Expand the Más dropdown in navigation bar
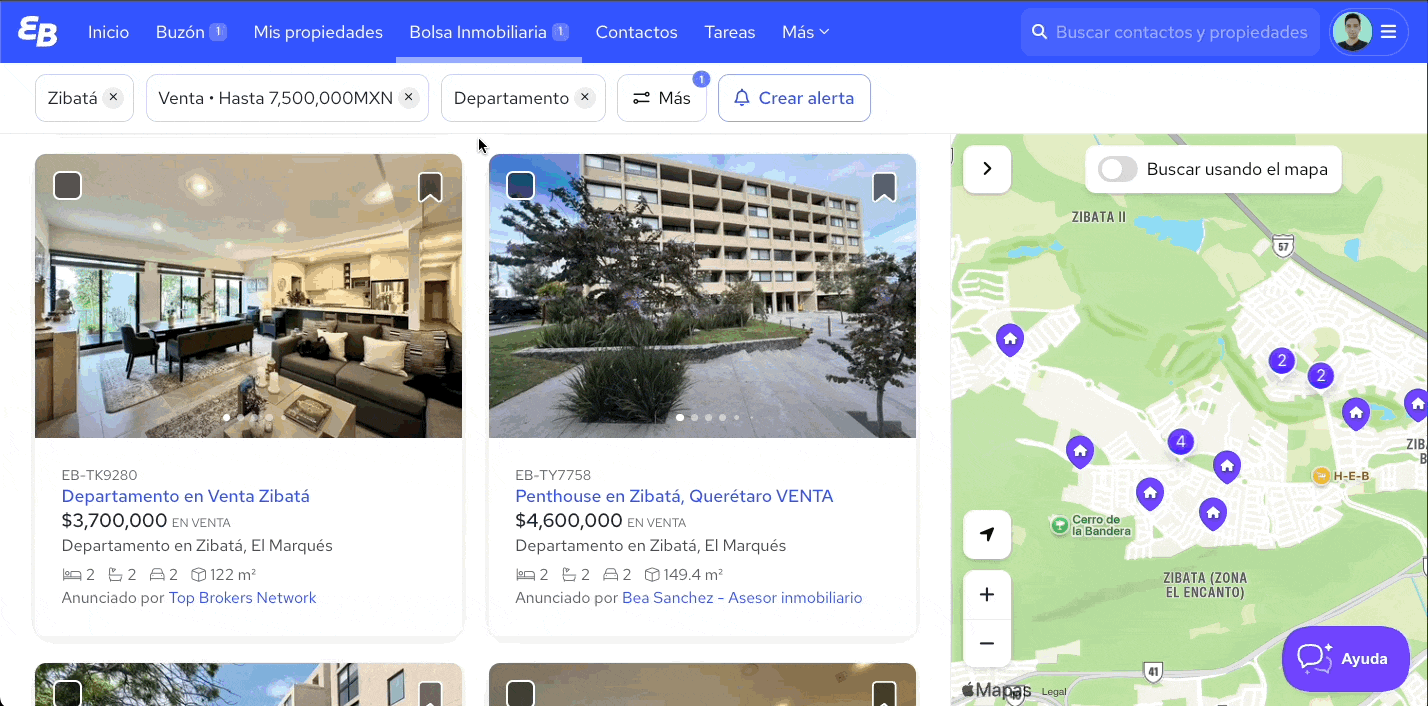The width and height of the screenshot is (1428, 706). 806,32
